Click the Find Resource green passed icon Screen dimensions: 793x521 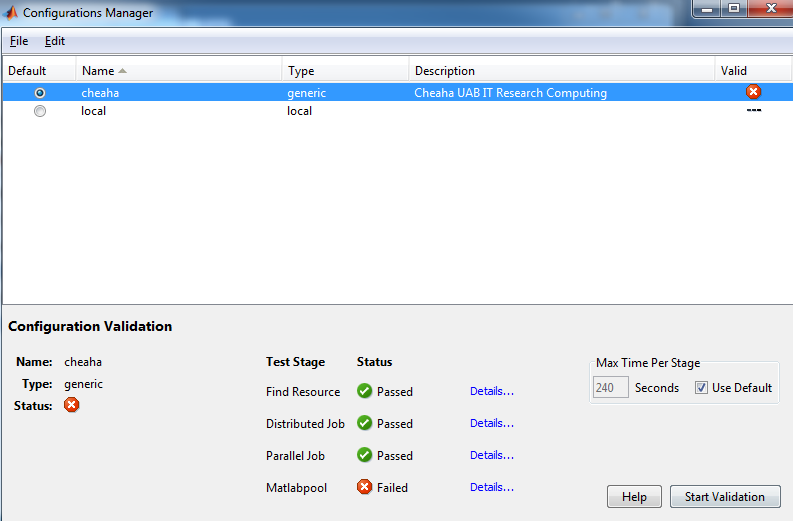[365, 391]
